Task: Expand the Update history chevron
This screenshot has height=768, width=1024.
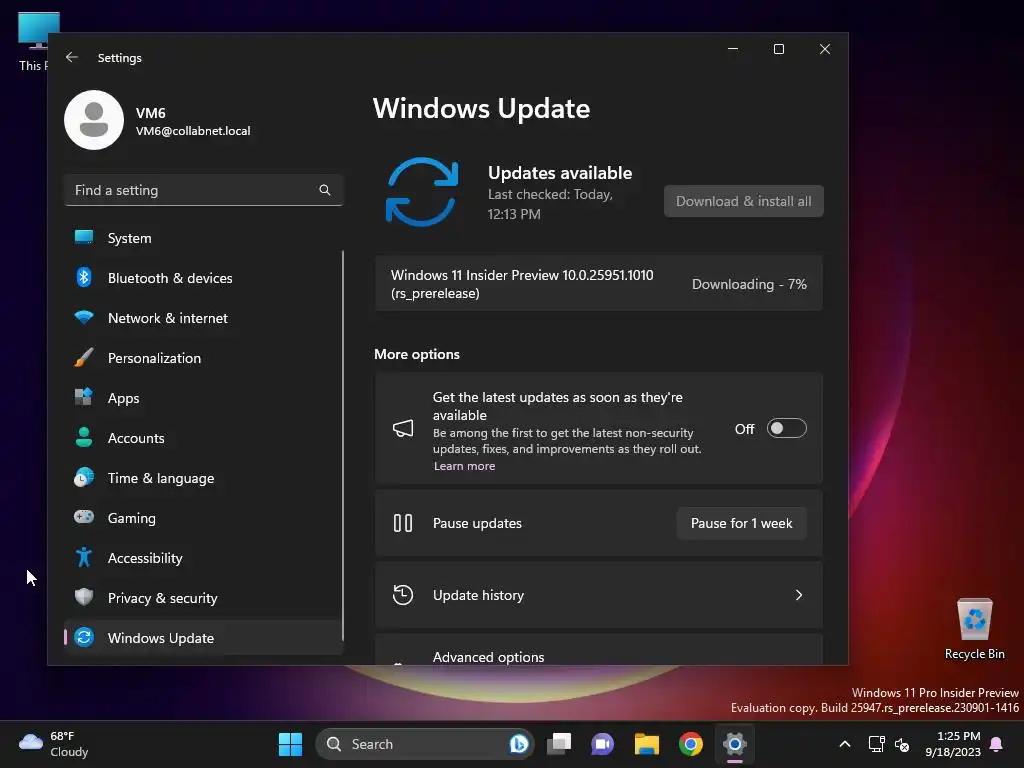Action: tap(799, 595)
